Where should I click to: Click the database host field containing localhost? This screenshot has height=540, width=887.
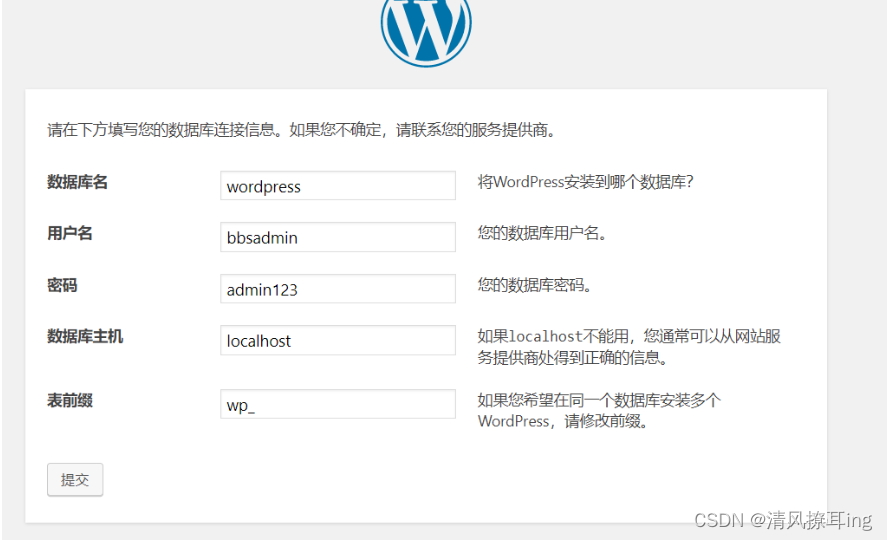pos(338,340)
